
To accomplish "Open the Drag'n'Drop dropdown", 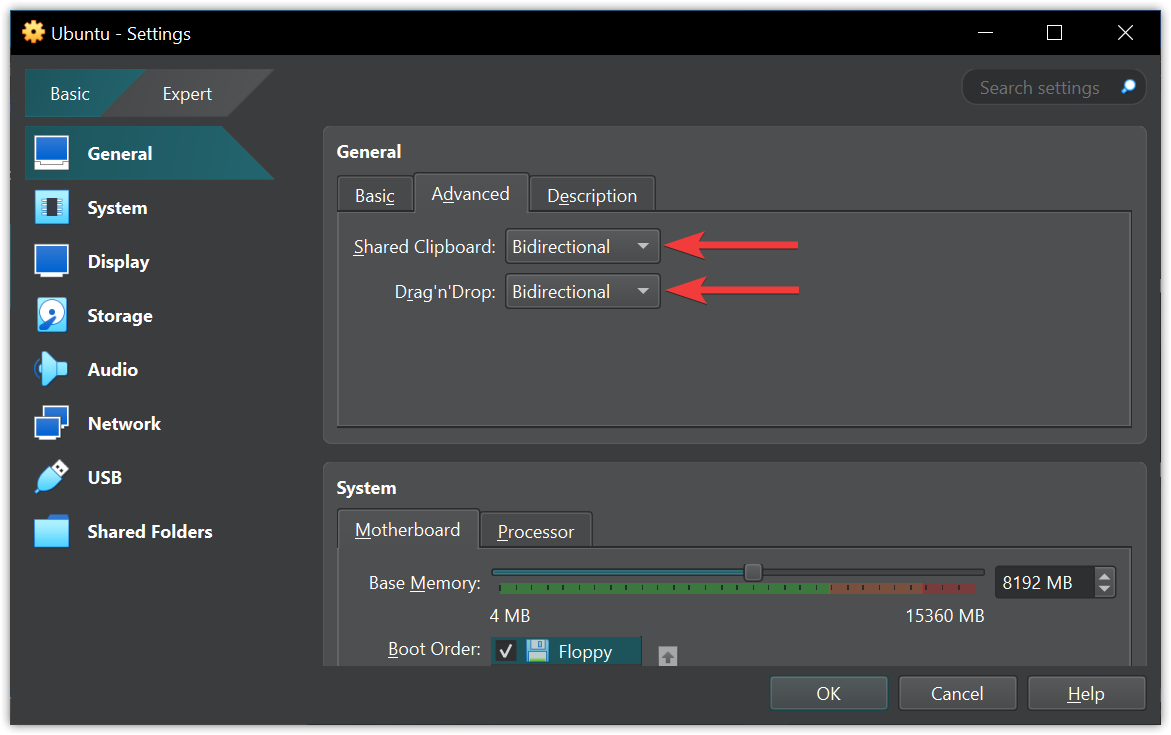I will (x=583, y=291).
